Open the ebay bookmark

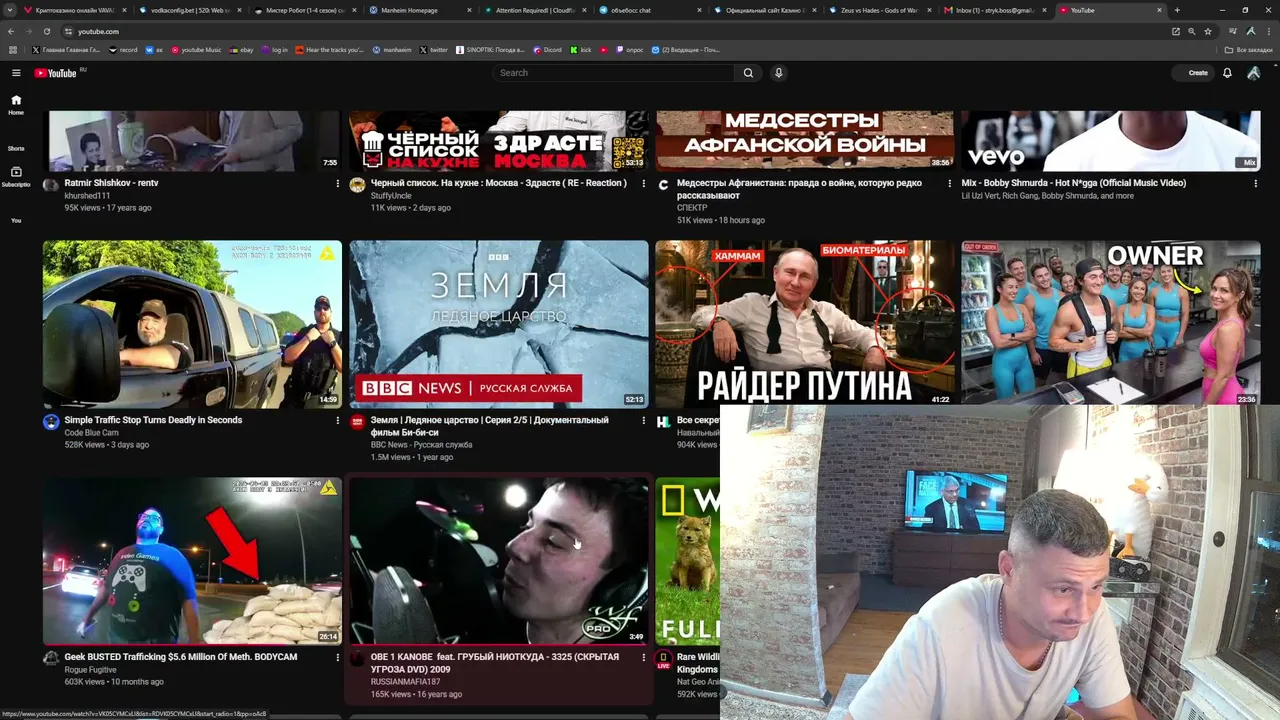point(240,49)
